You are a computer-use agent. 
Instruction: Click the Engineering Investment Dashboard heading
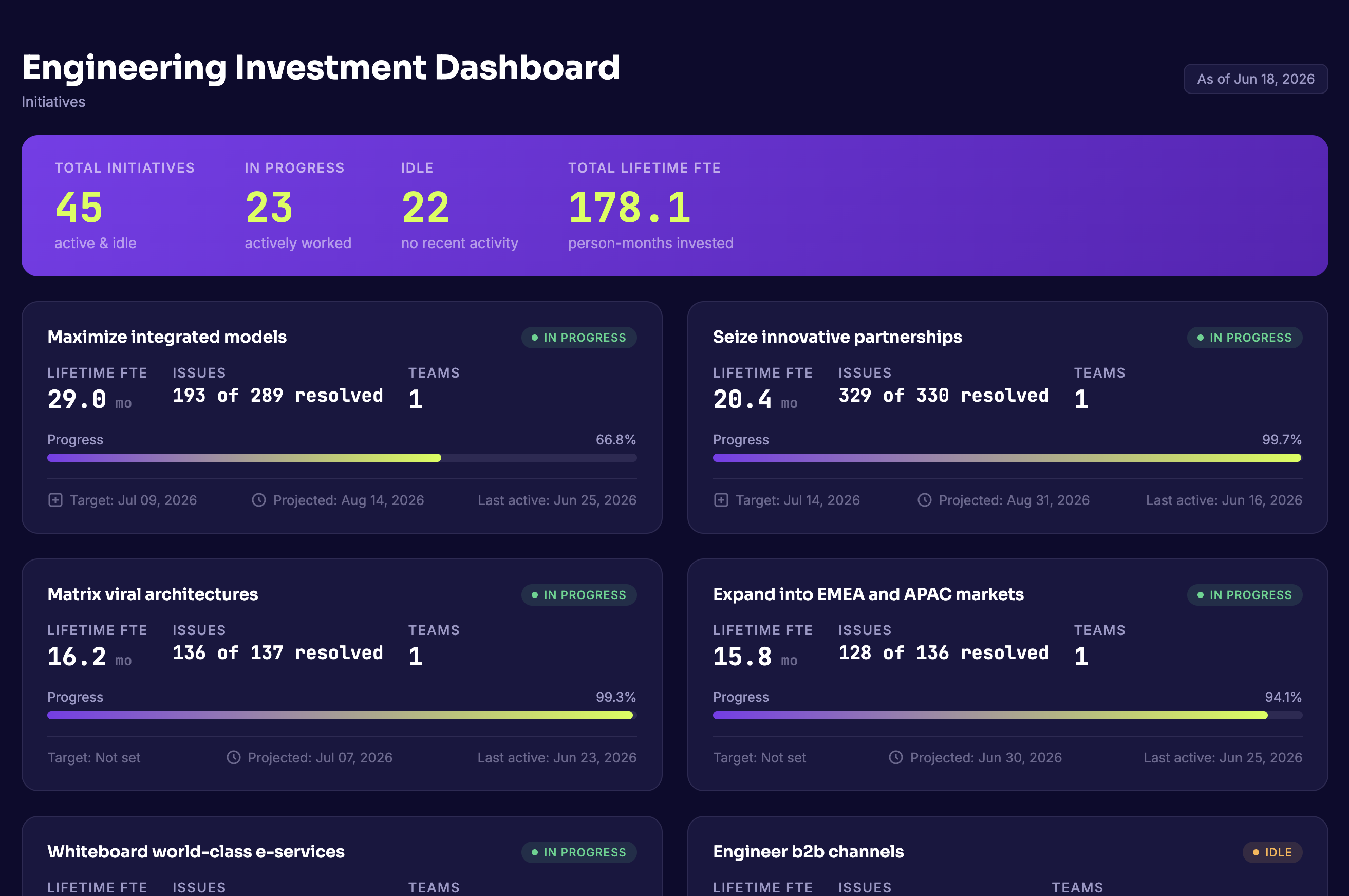[321, 67]
